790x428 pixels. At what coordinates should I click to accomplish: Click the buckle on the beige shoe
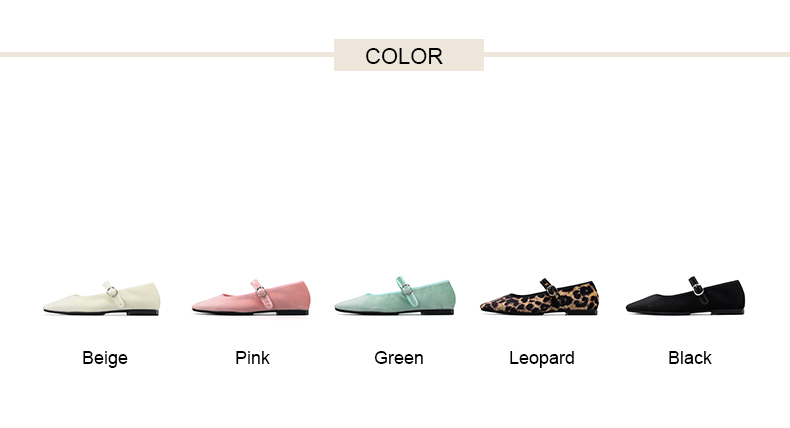click(x=113, y=291)
